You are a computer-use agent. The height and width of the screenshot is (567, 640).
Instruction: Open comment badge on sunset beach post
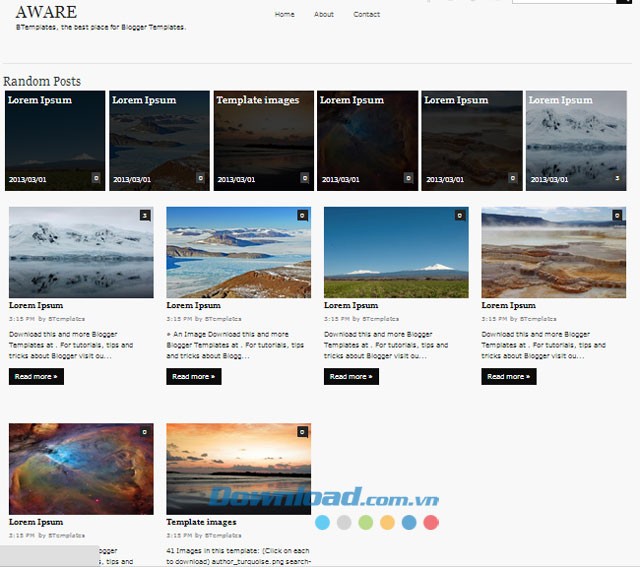[302, 432]
